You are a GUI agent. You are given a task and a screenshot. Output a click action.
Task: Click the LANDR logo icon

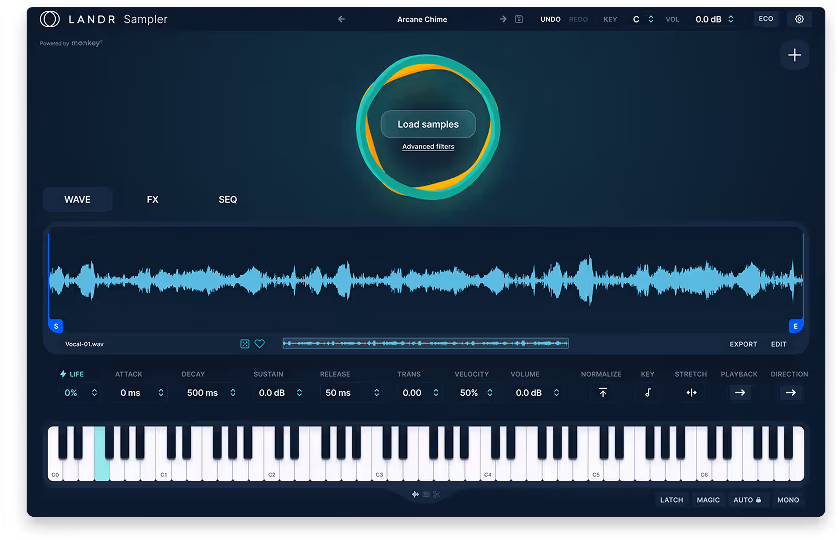(x=50, y=19)
